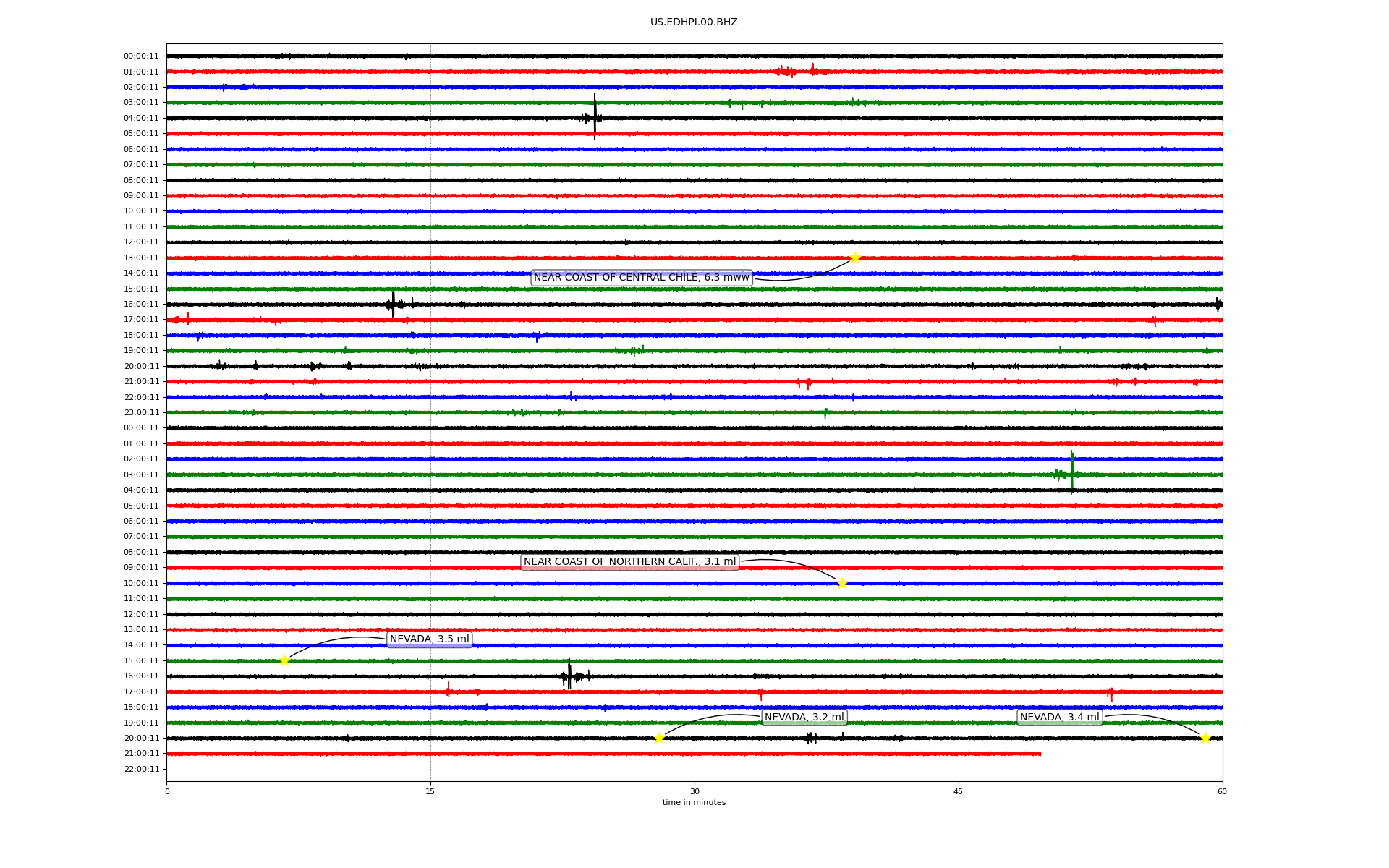Click the NEVADA, 3.4 ml annotation box
The image size is (1389, 868).
click(1059, 718)
